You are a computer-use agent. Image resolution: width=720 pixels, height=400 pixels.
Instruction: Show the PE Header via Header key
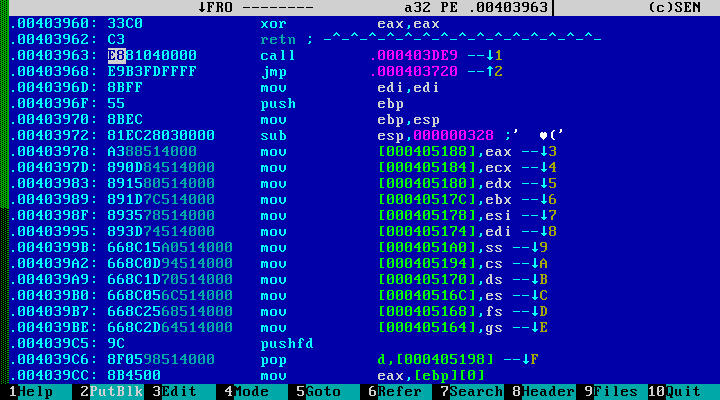pos(545,392)
